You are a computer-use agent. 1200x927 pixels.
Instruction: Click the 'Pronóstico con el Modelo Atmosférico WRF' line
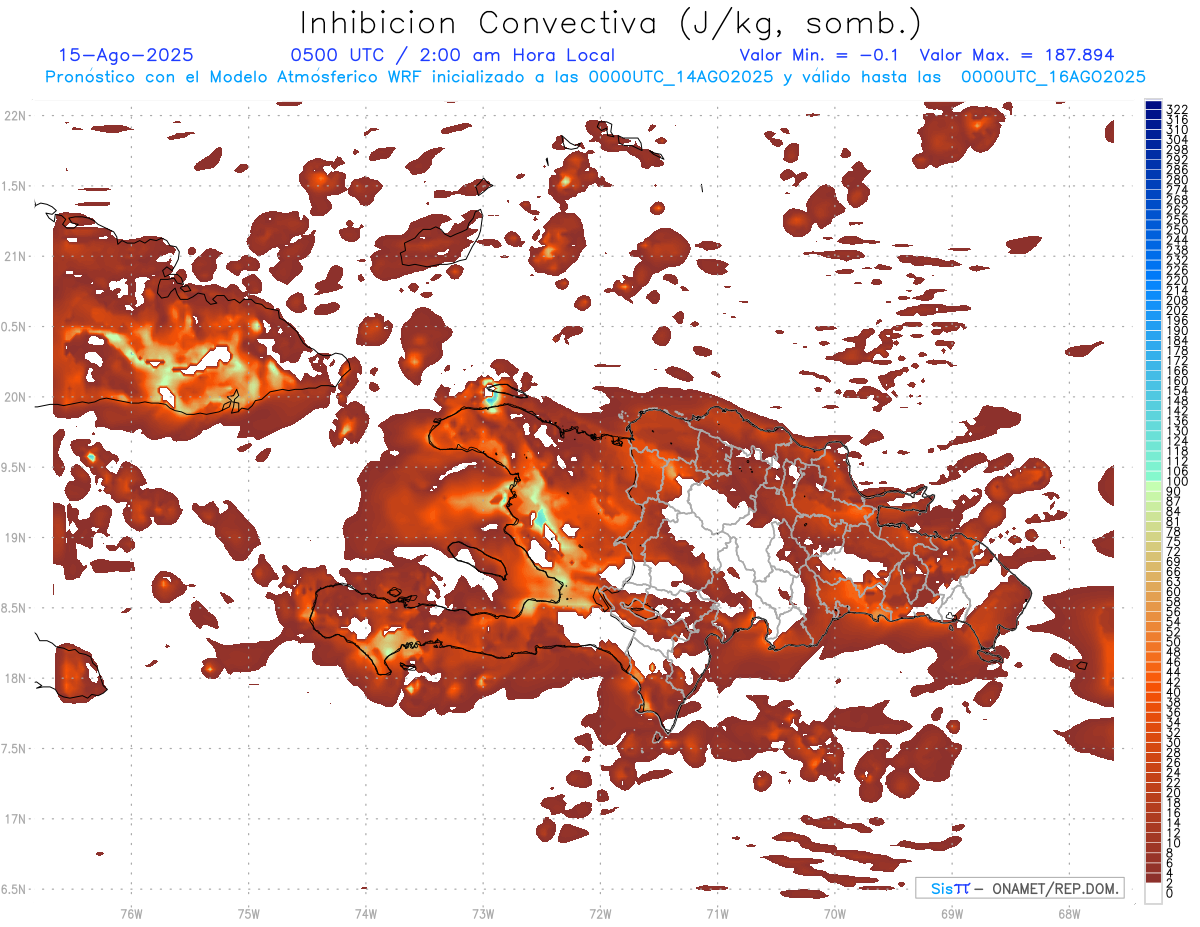[x=595, y=77]
